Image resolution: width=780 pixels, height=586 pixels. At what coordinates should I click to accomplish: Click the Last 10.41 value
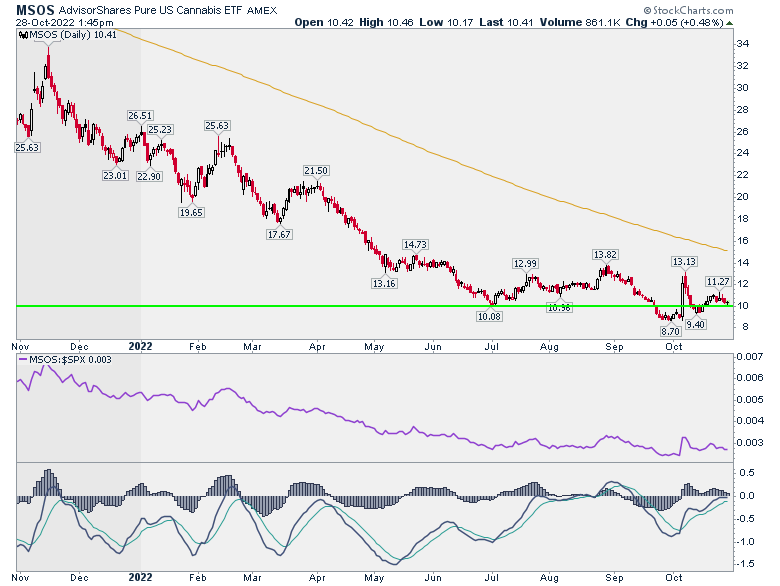[x=506, y=22]
